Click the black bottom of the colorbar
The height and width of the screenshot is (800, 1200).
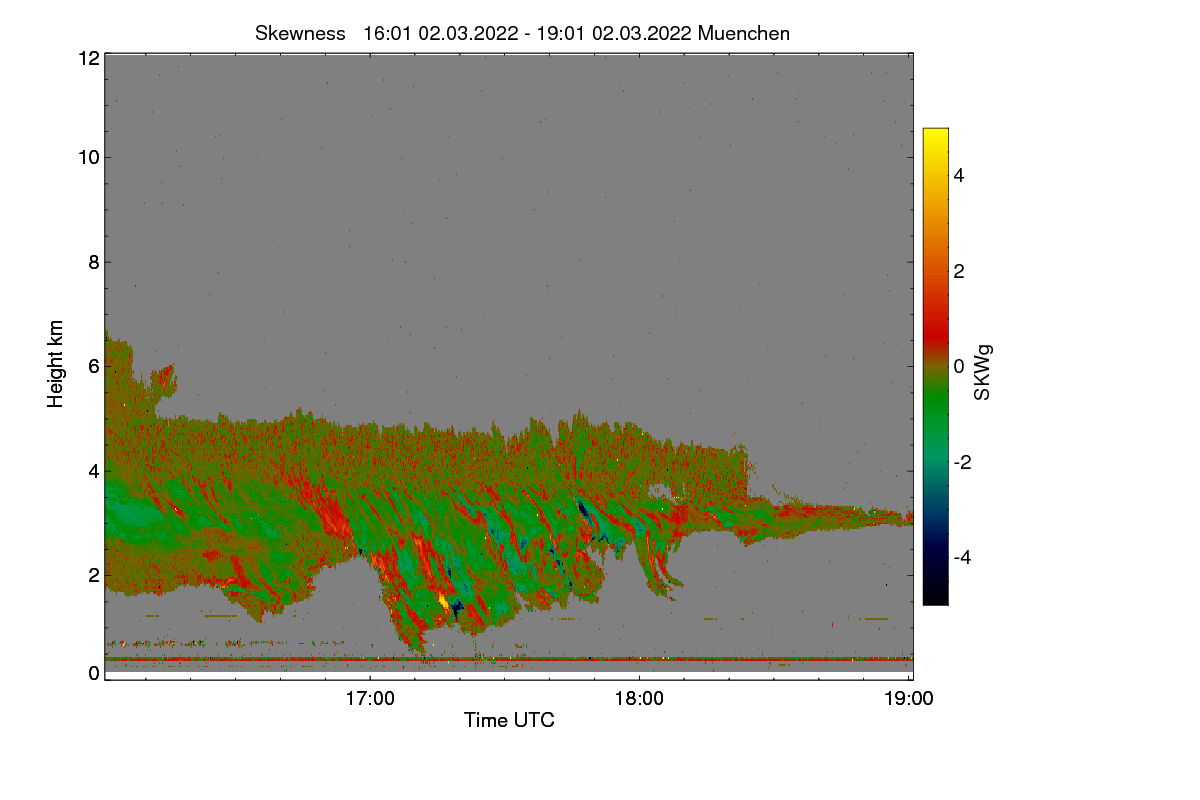point(935,596)
